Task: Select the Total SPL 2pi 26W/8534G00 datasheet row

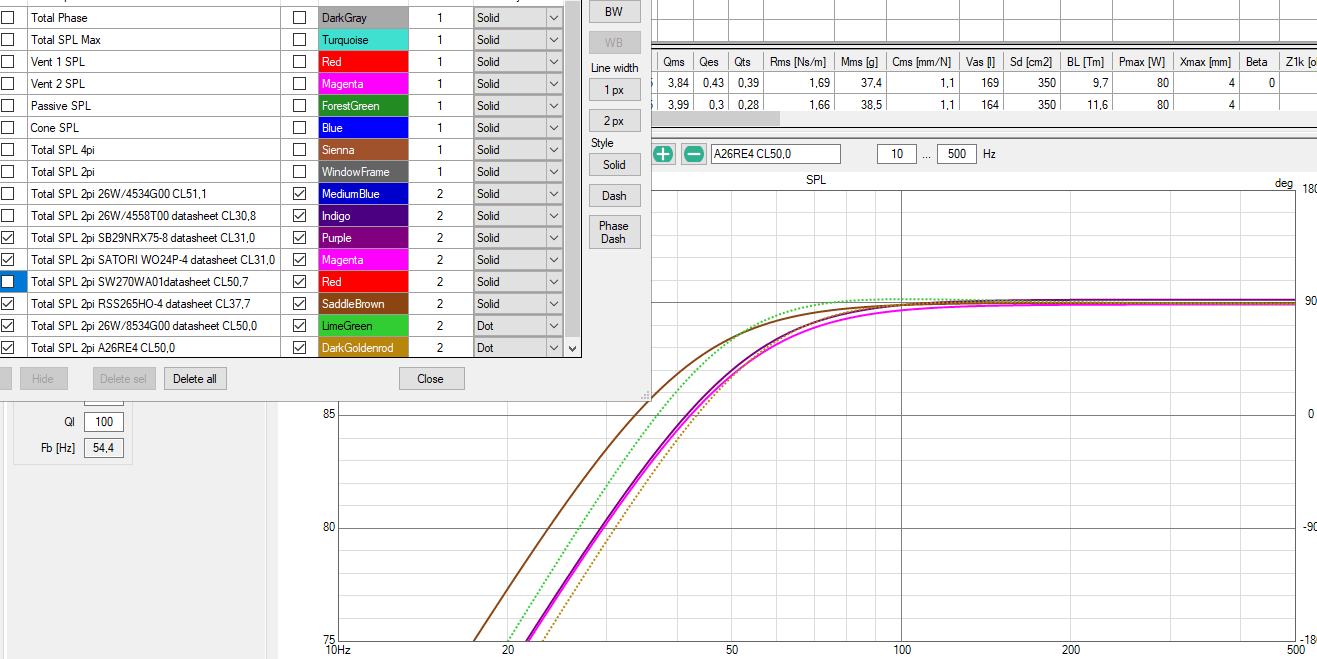Action: click(154, 326)
